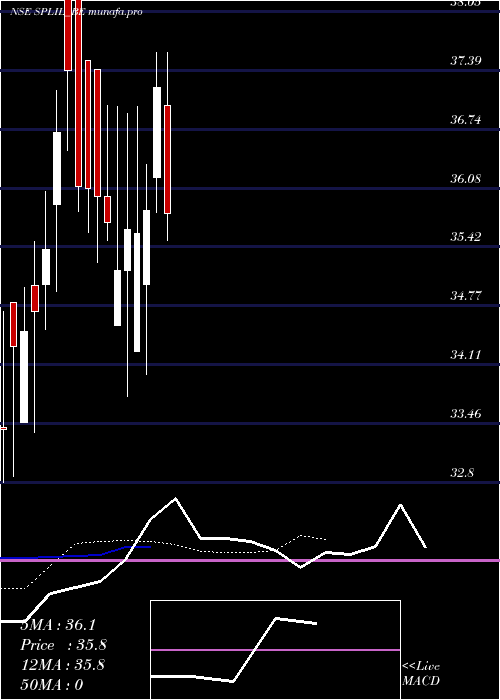Click the 34.77 price axis label
This screenshot has width=500, height=700.
[x=466, y=296]
